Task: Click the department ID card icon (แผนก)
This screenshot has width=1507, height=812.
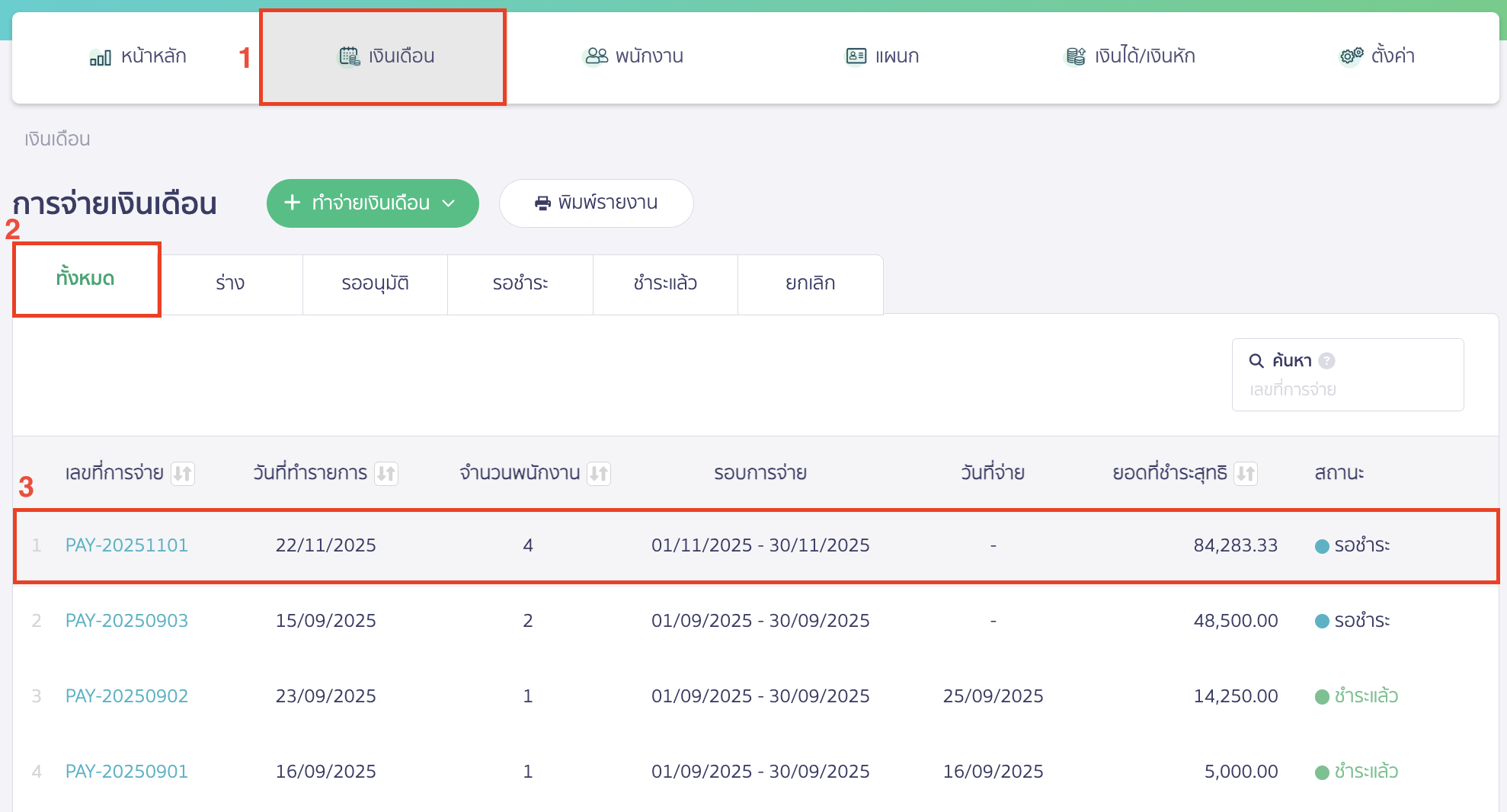Action: (x=856, y=56)
